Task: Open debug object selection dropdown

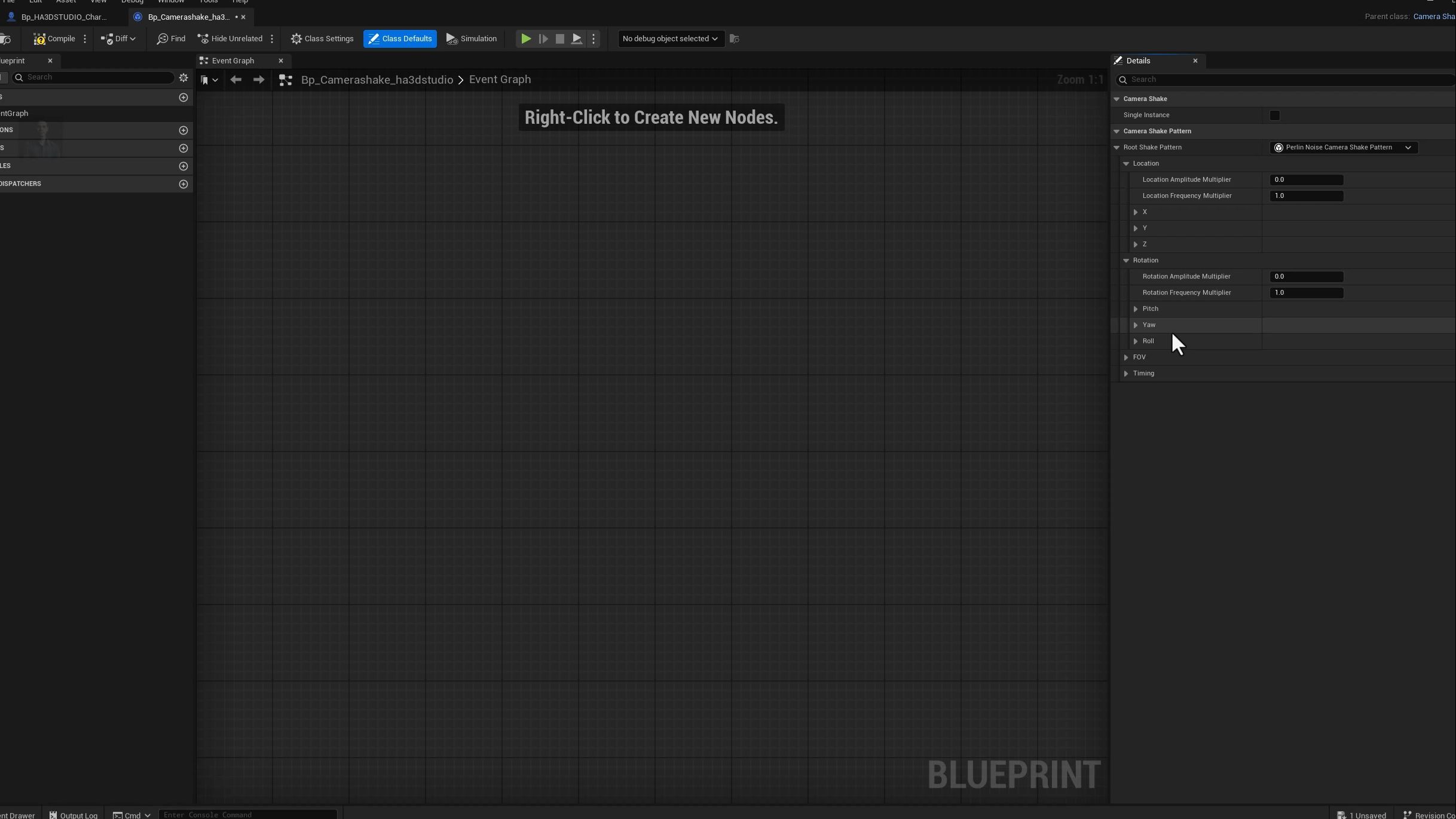Action: 670,39
